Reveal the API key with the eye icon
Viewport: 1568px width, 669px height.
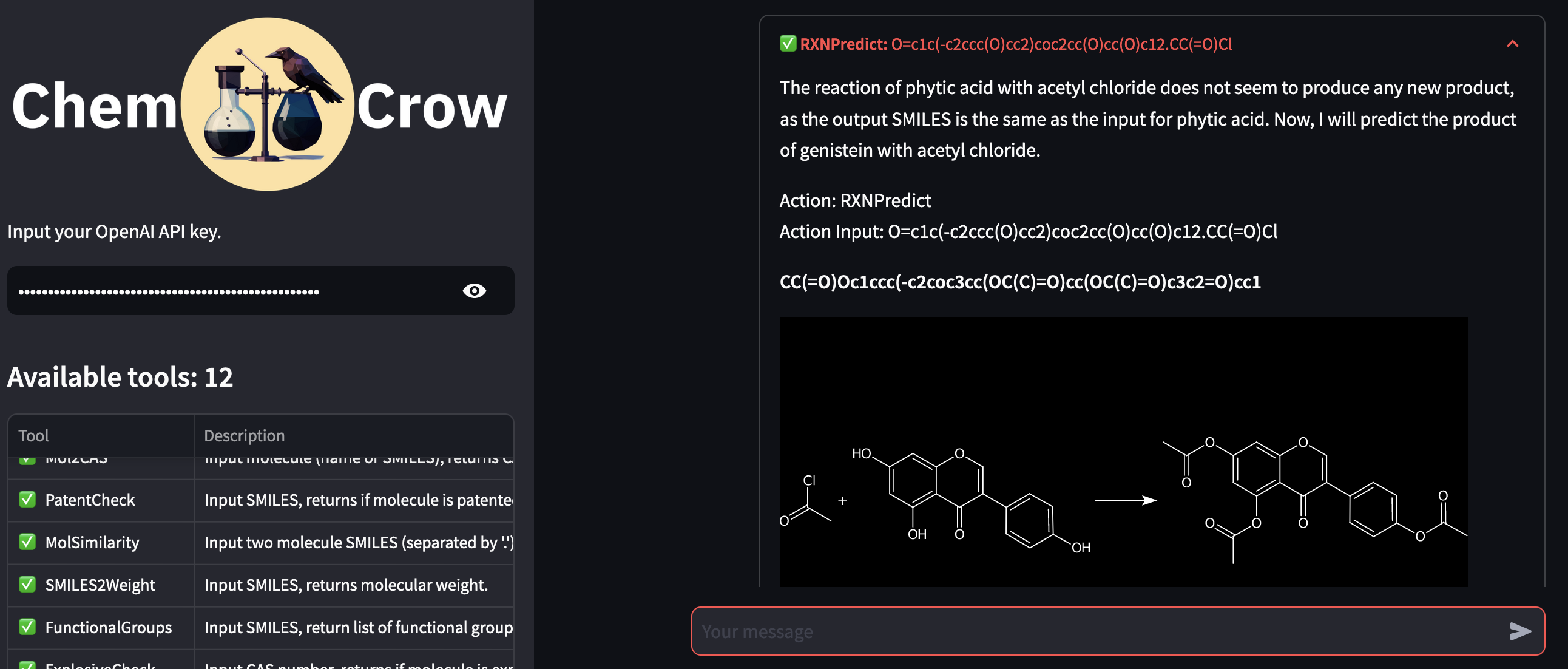(475, 290)
